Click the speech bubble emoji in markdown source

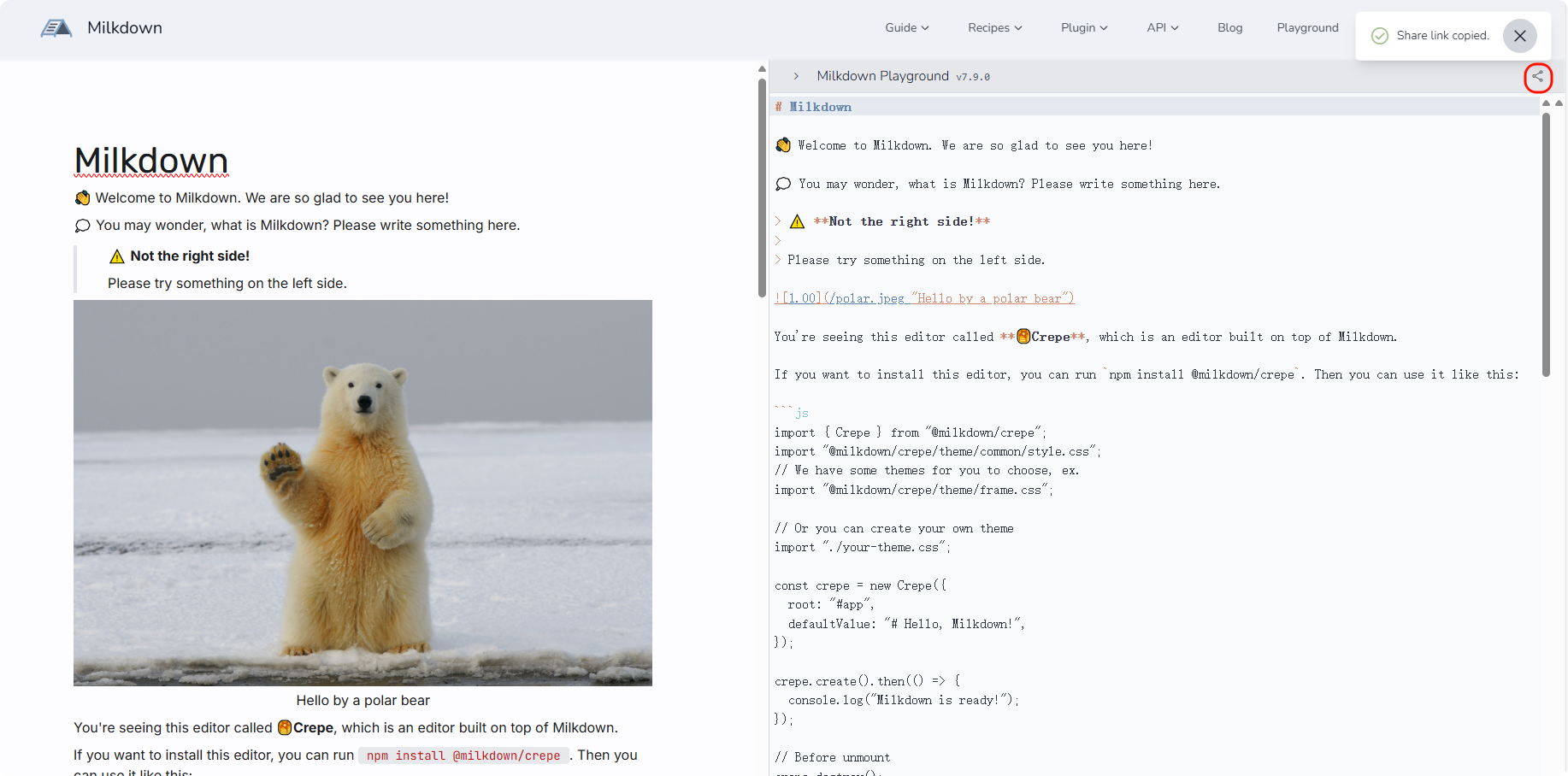tap(783, 184)
